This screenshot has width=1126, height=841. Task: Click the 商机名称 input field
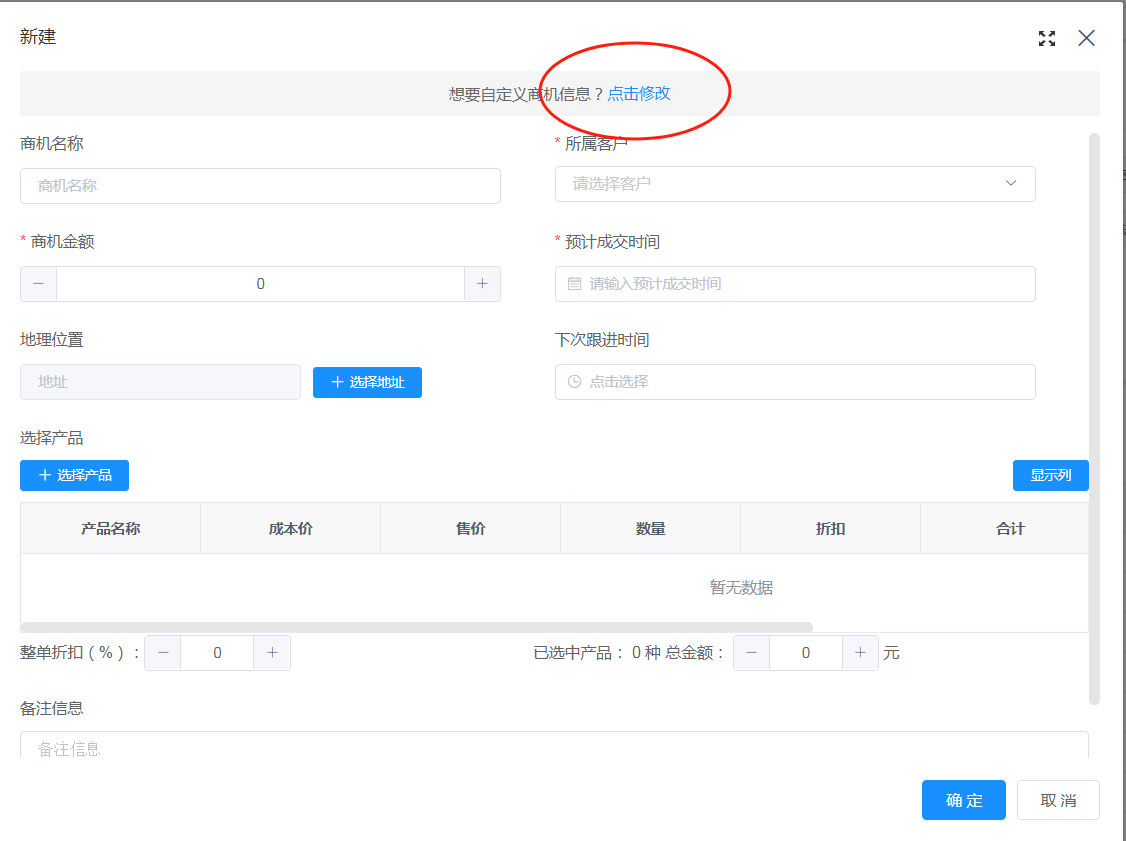260,186
